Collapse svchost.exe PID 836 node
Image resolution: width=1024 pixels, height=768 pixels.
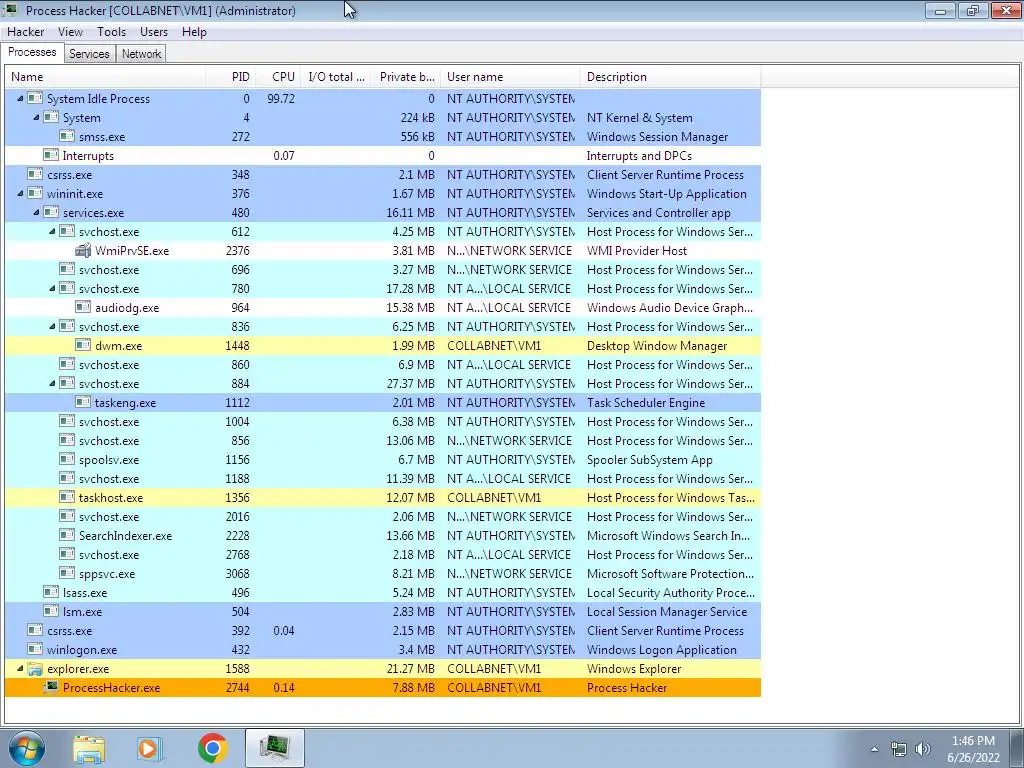coord(52,327)
